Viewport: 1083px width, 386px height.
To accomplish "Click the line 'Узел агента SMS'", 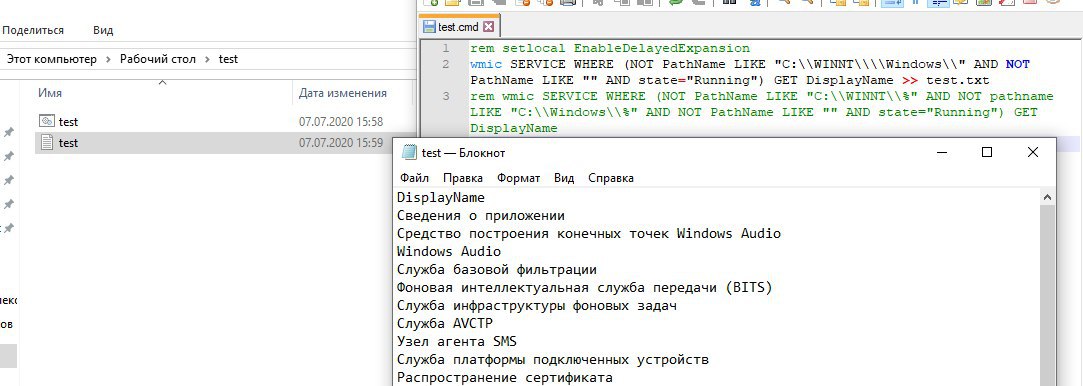I will [x=457, y=341].
